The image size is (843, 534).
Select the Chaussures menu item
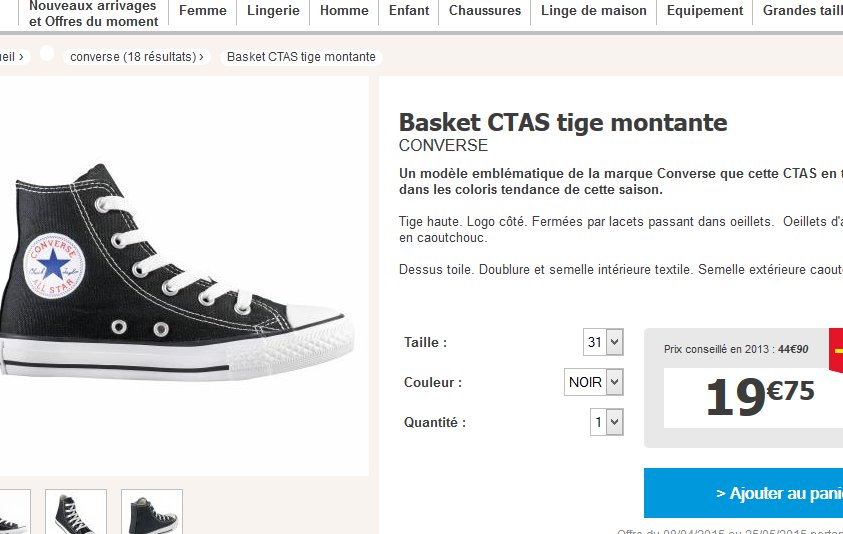click(x=485, y=11)
